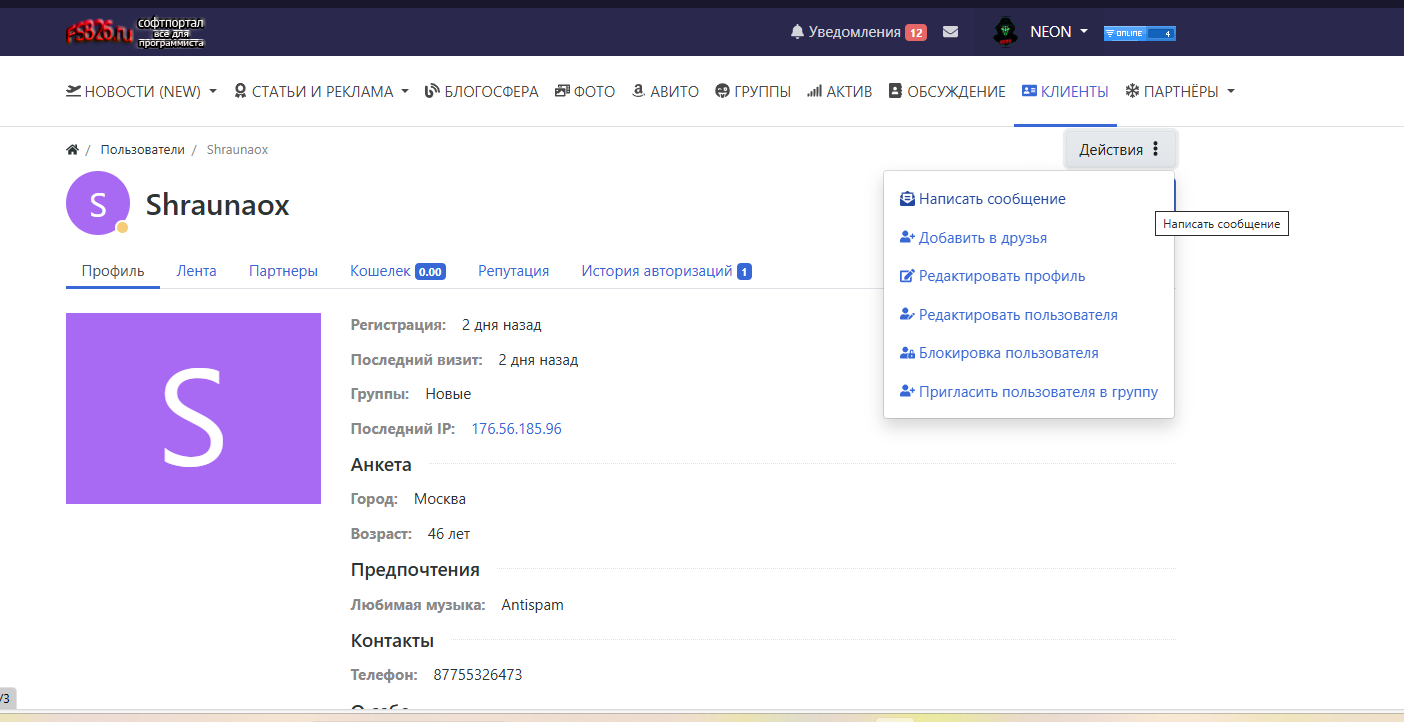Viewport: 1404px width, 722px height.
Task: Click the age value 46 лет
Action: tap(449, 534)
